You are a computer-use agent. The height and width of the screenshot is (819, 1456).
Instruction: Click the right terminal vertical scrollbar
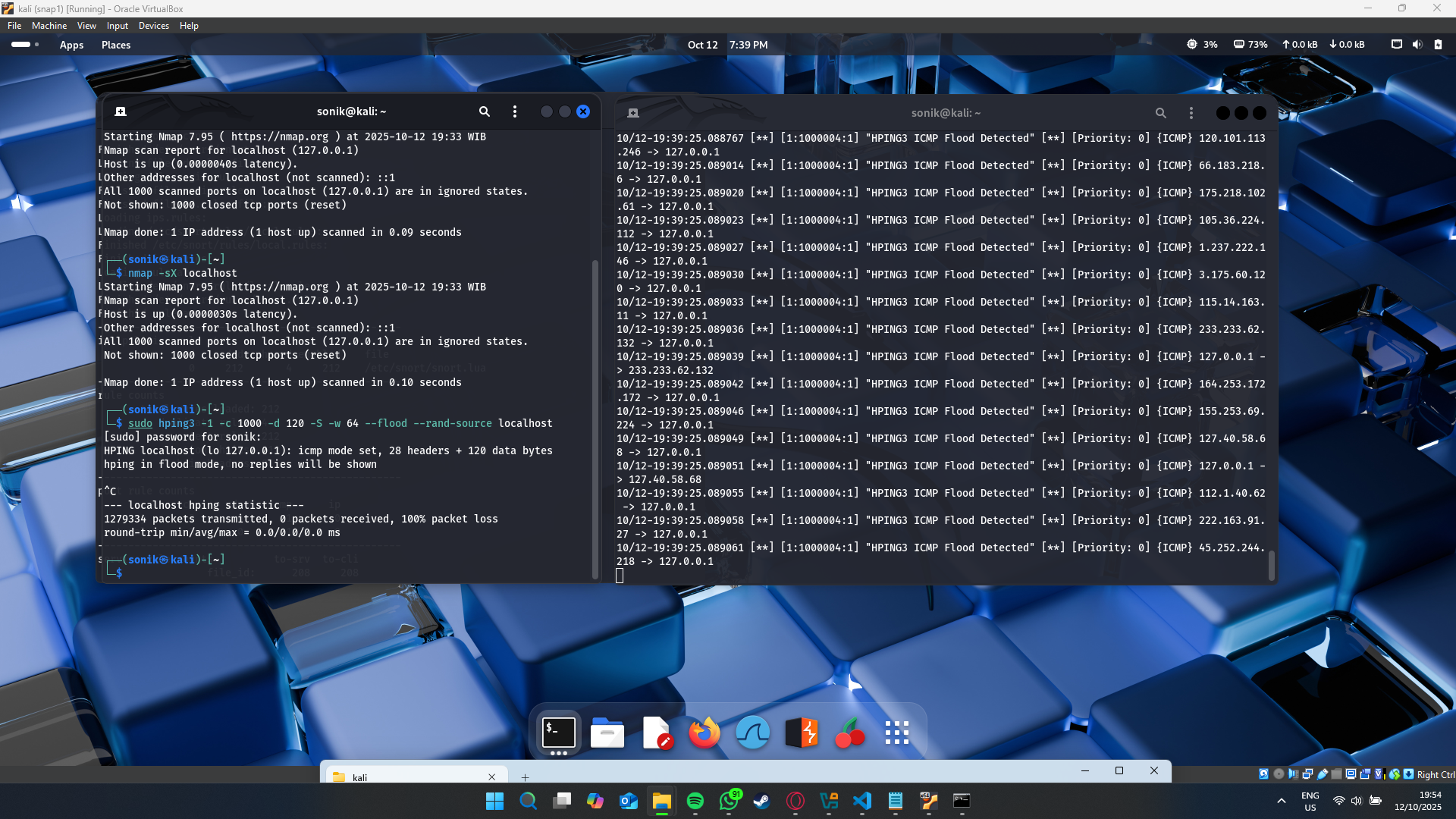(1272, 566)
